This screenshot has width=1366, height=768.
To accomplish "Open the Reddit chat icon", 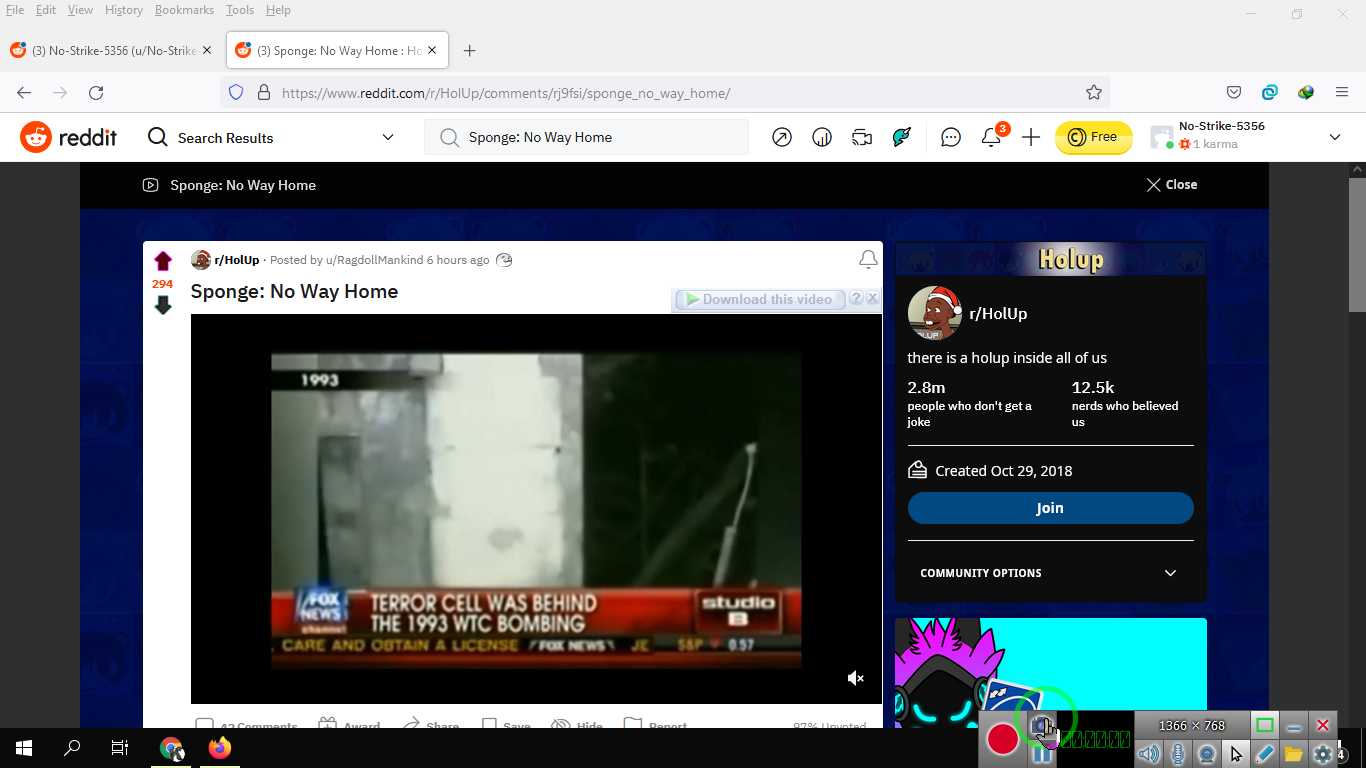I will (x=951, y=138).
